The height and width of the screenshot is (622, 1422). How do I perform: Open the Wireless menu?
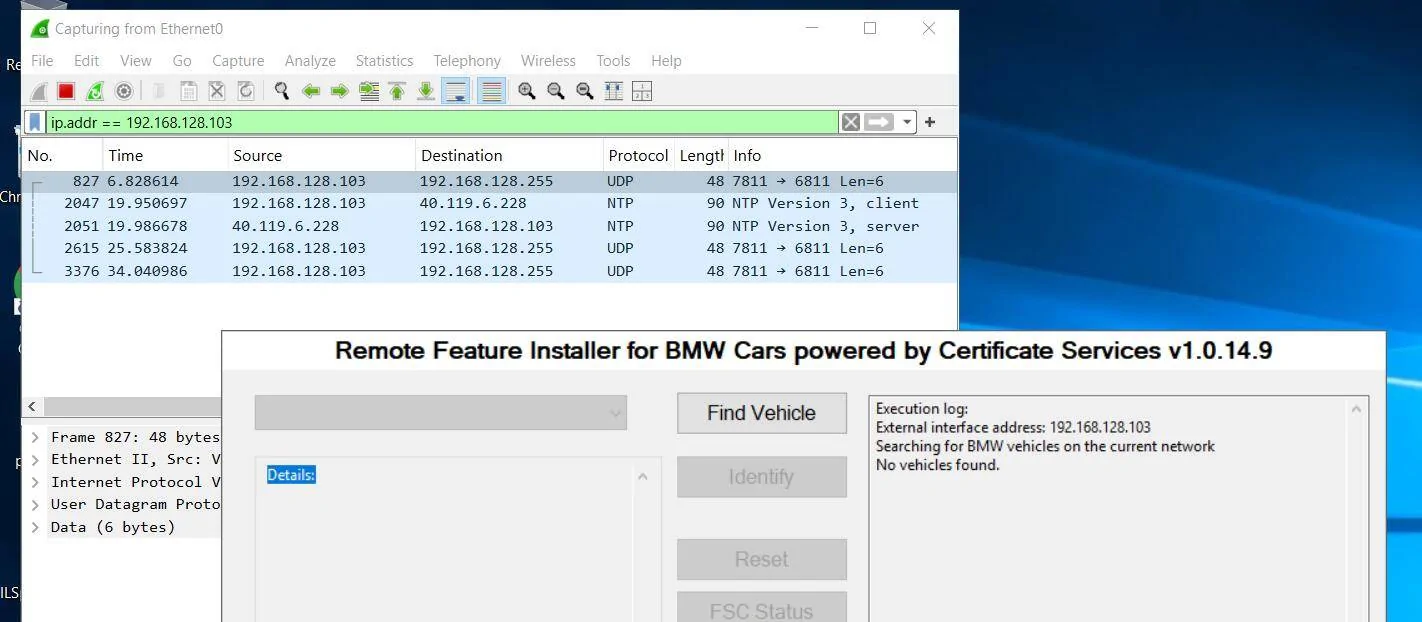(548, 61)
